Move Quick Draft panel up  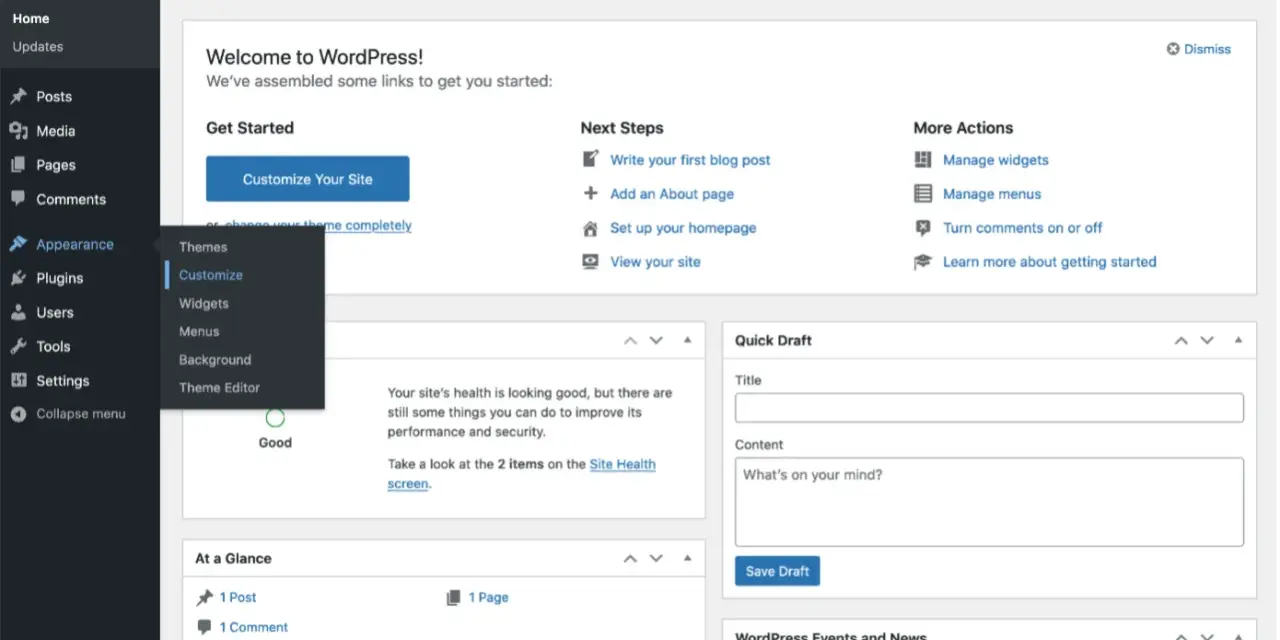[1181, 340]
